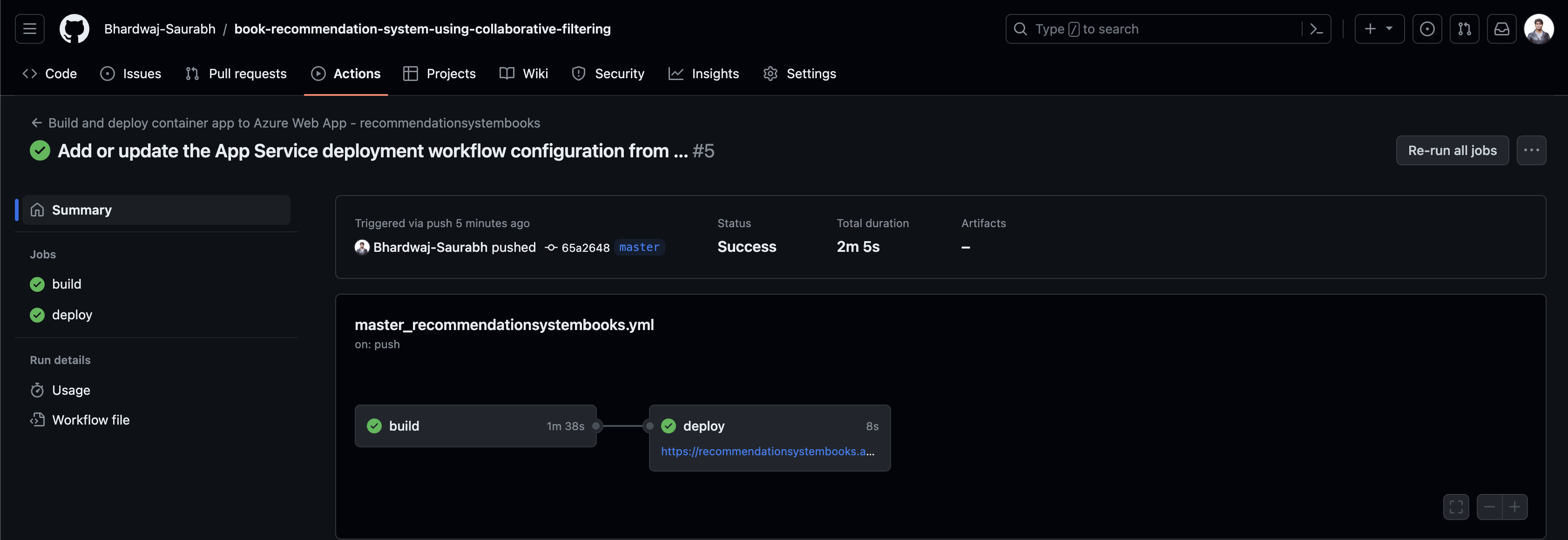
Task: Click back arrow to workflow runs
Action: point(36,123)
